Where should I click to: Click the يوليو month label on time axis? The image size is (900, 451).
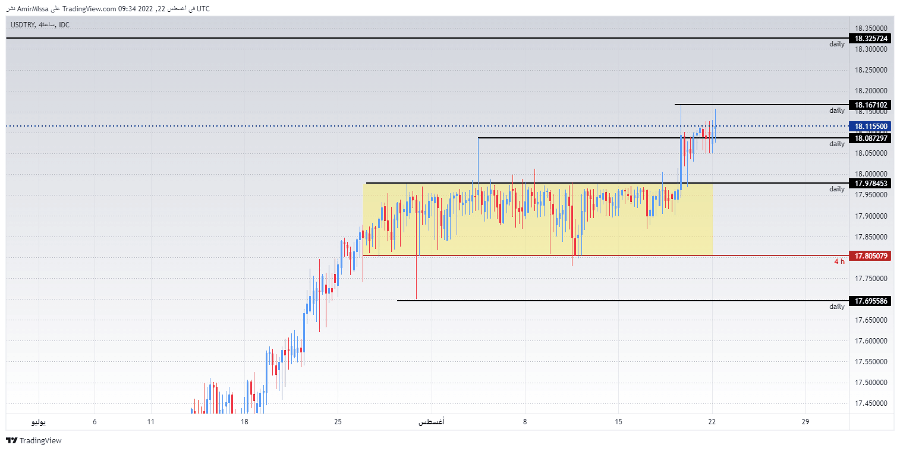[x=38, y=422]
